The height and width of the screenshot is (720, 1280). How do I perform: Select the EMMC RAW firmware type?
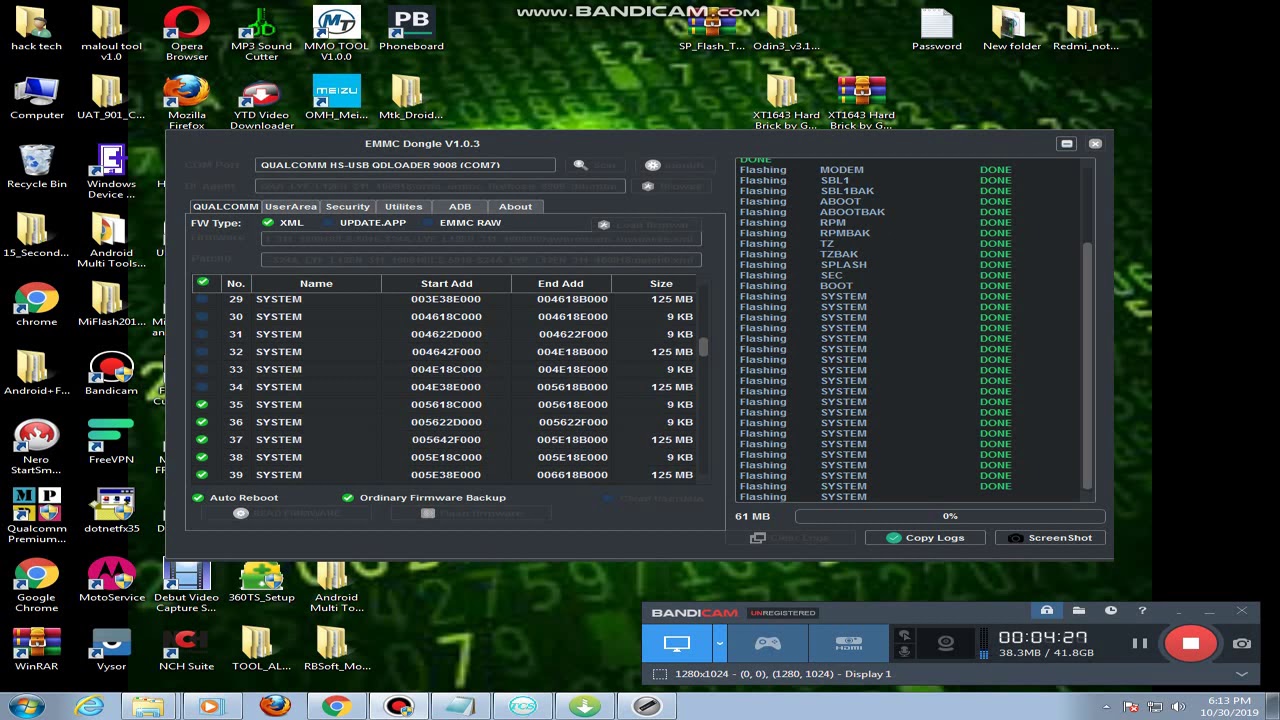pos(461,223)
